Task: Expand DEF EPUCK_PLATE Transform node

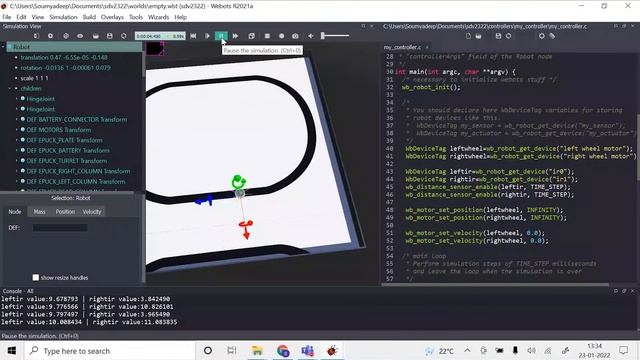Action: pyautogui.click(x=17, y=140)
